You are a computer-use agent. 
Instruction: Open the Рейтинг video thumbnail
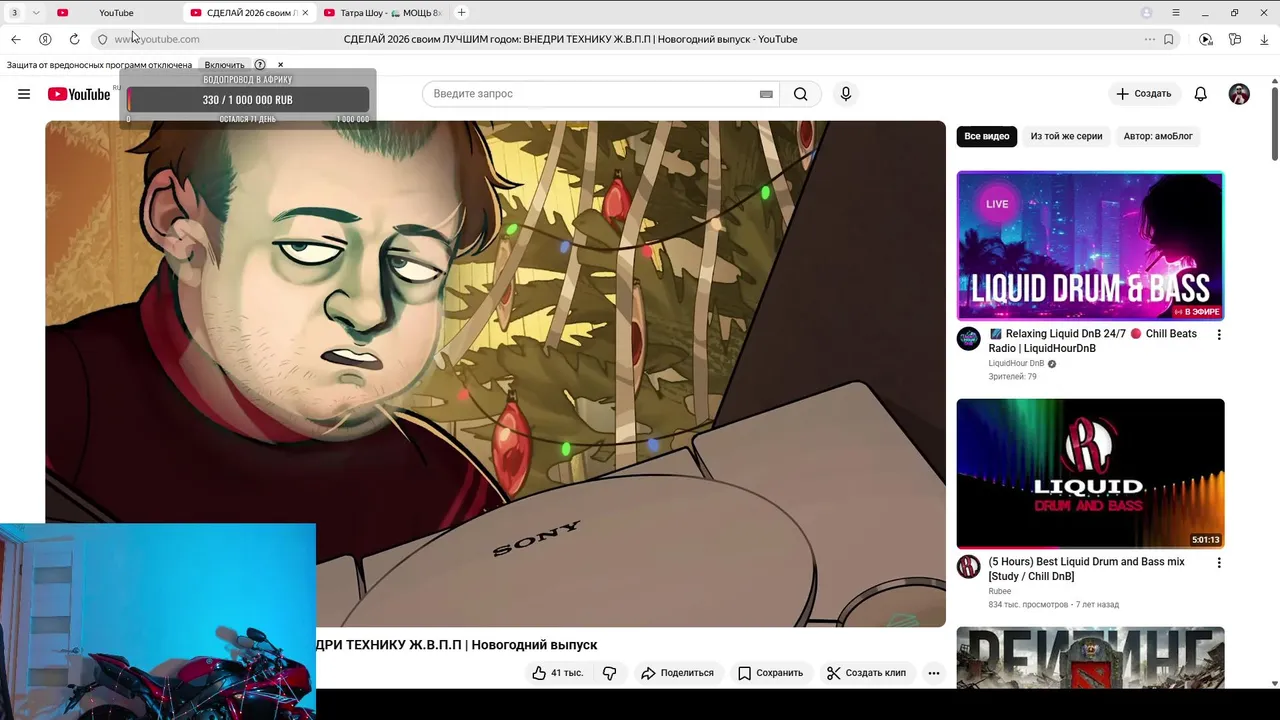[1090, 657]
